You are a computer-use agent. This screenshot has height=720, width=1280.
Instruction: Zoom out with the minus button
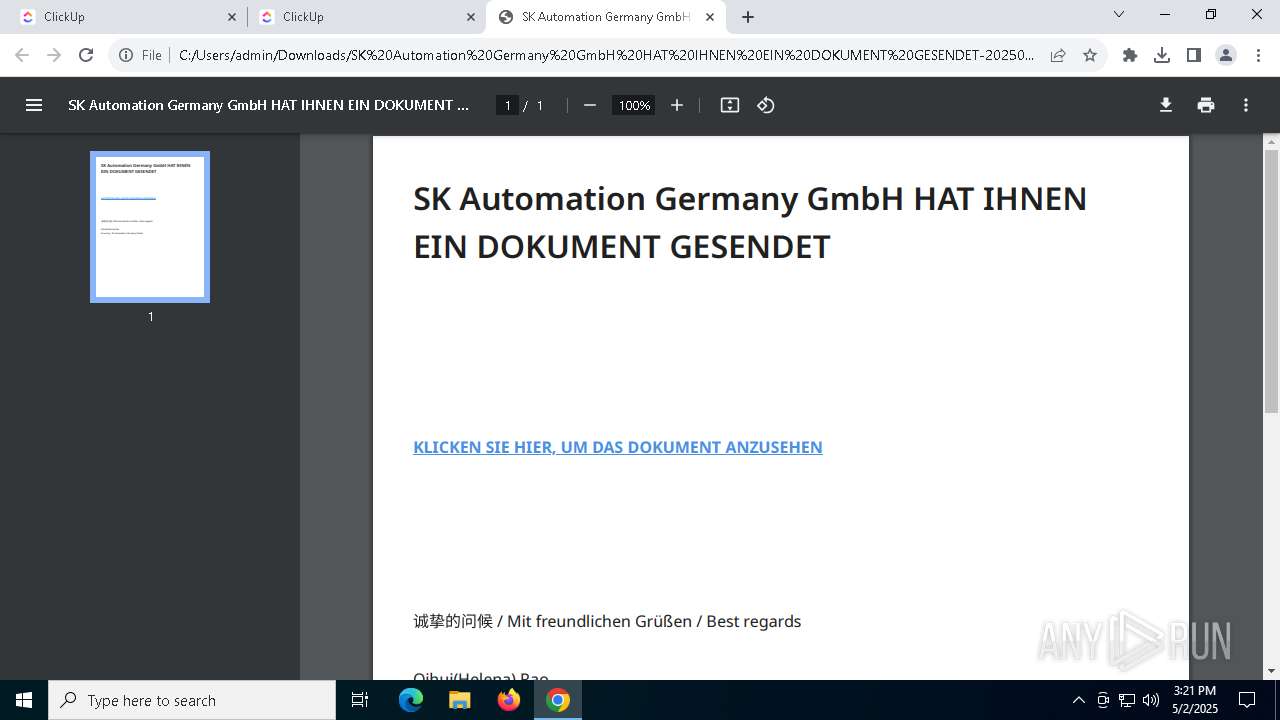590,105
